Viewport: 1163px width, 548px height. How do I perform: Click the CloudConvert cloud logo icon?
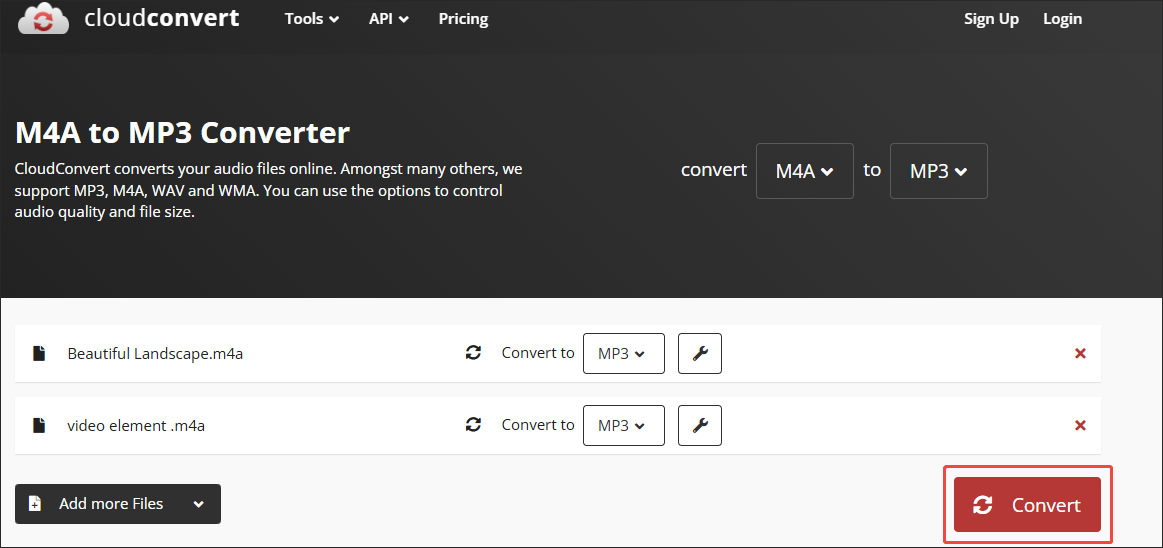43,19
